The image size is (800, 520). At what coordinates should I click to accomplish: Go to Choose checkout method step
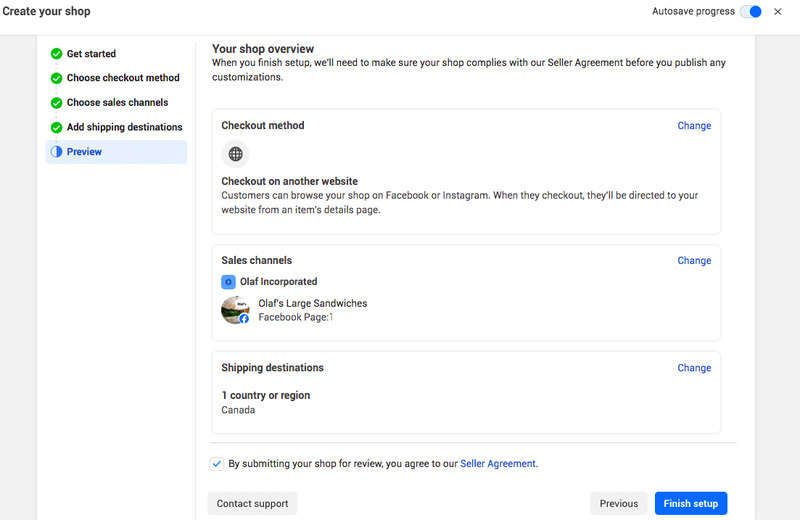point(123,78)
